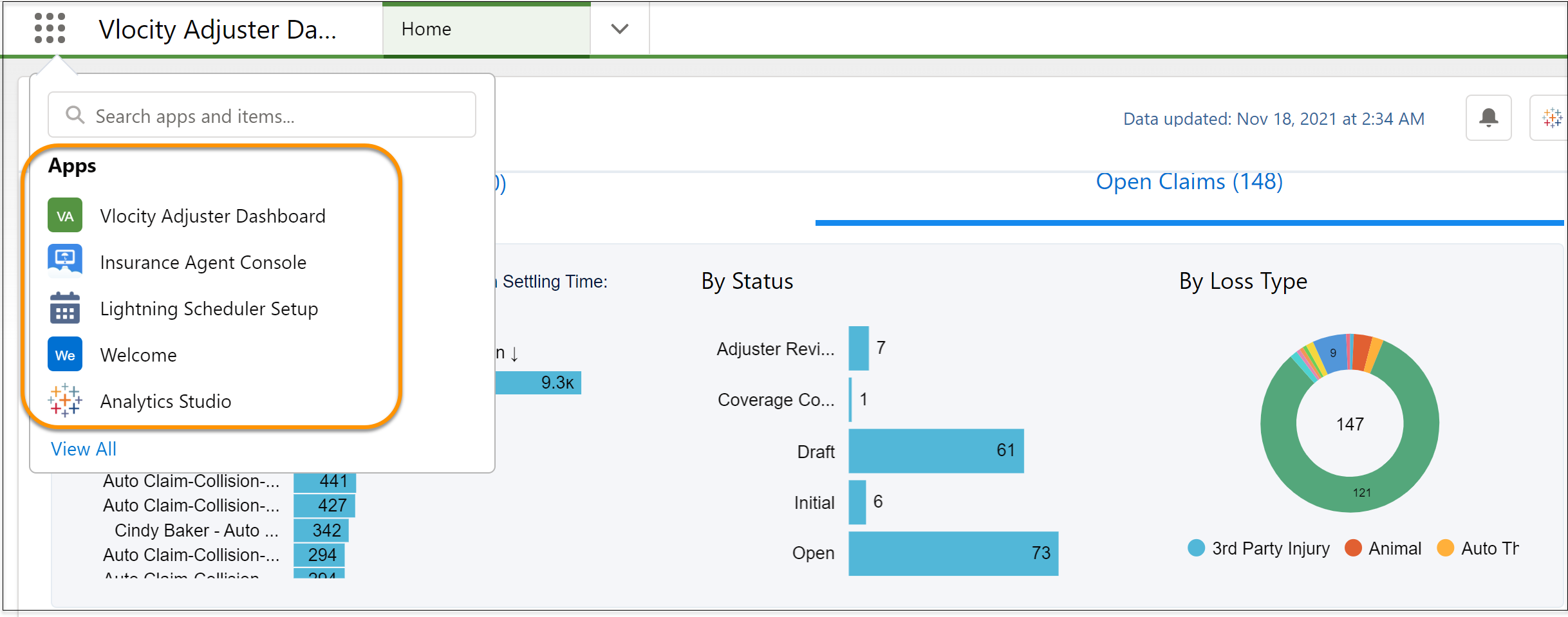Click the 3rd Party Injury legend swatch
The width and height of the screenshot is (1568, 617).
[x=1196, y=548]
